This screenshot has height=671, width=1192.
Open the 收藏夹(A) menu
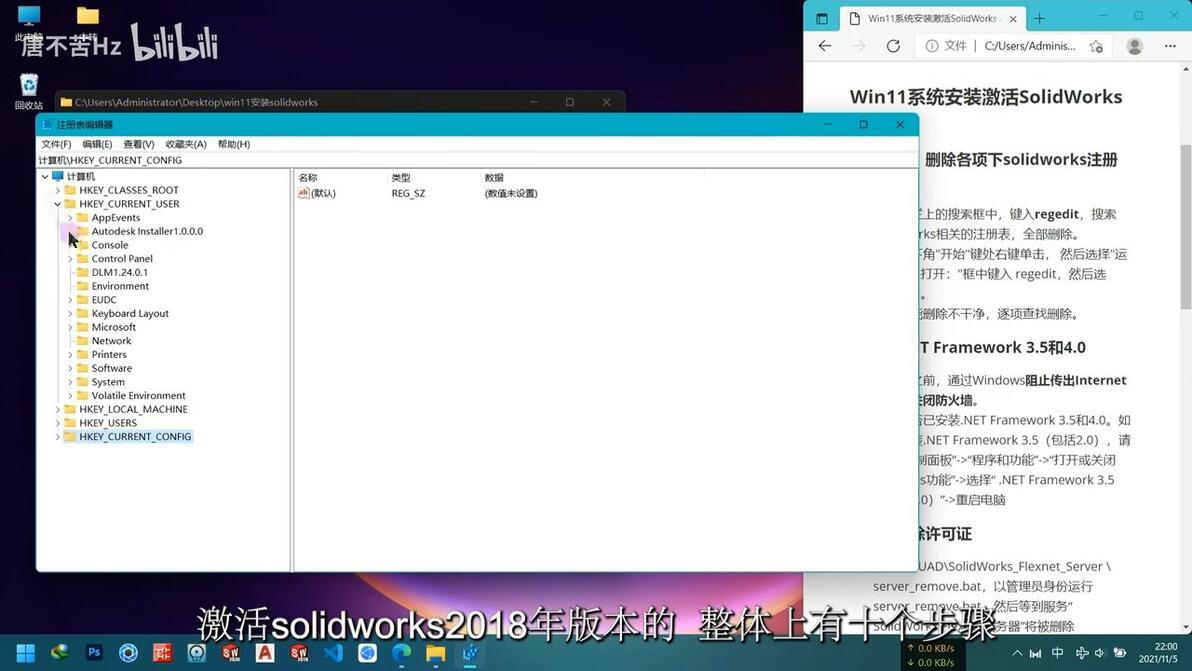[x=186, y=144]
